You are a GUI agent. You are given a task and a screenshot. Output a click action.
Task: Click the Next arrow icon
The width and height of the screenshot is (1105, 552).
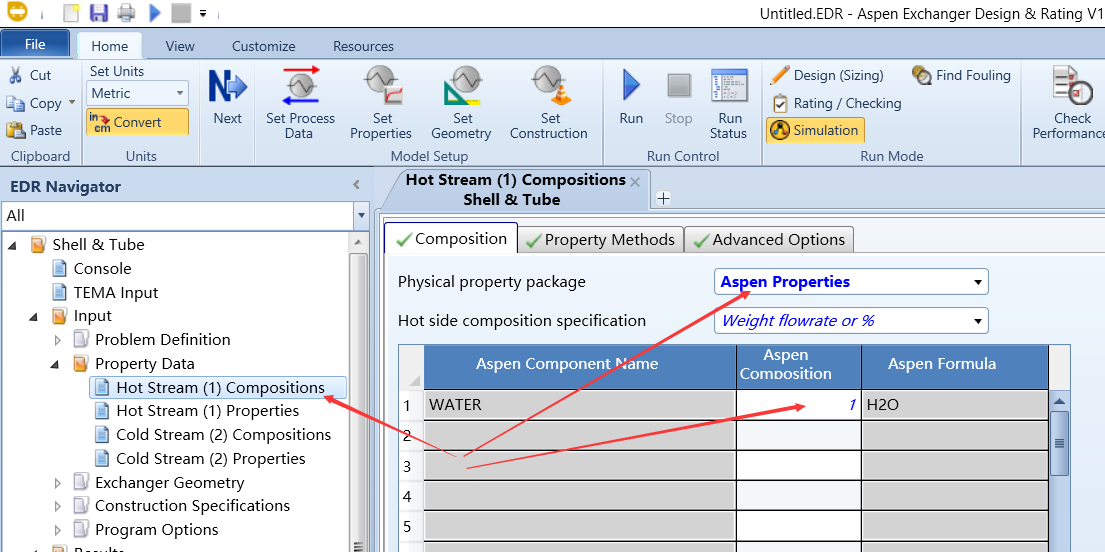pyautogui.click(x=227, y=88)
